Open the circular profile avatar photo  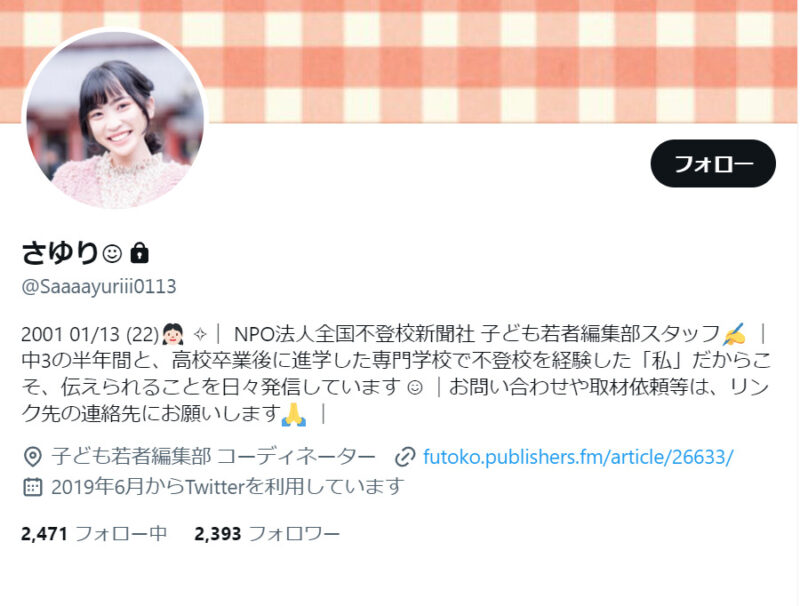[115, 120]
